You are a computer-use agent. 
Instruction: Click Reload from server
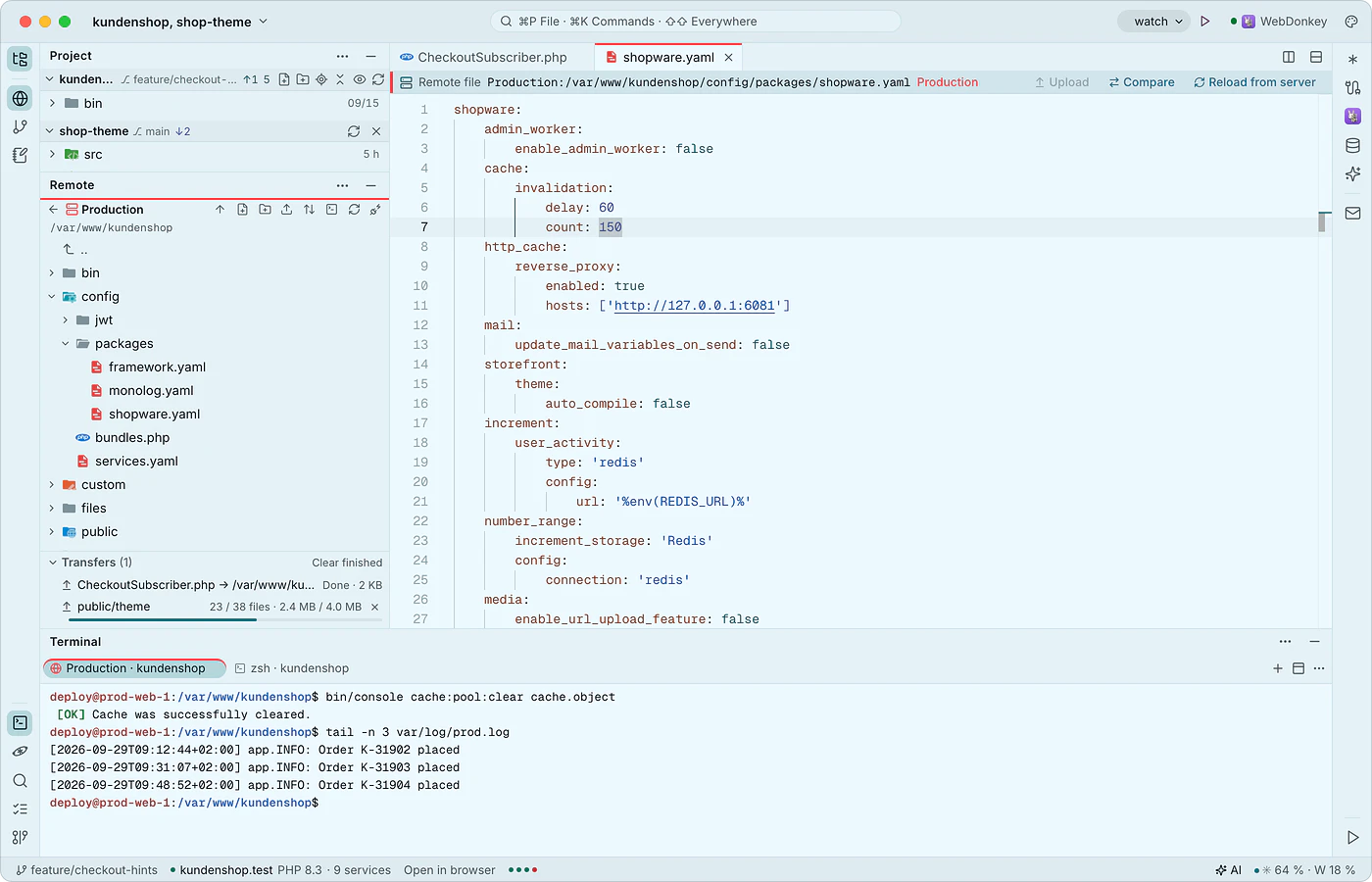click(x=1254, y=82)
